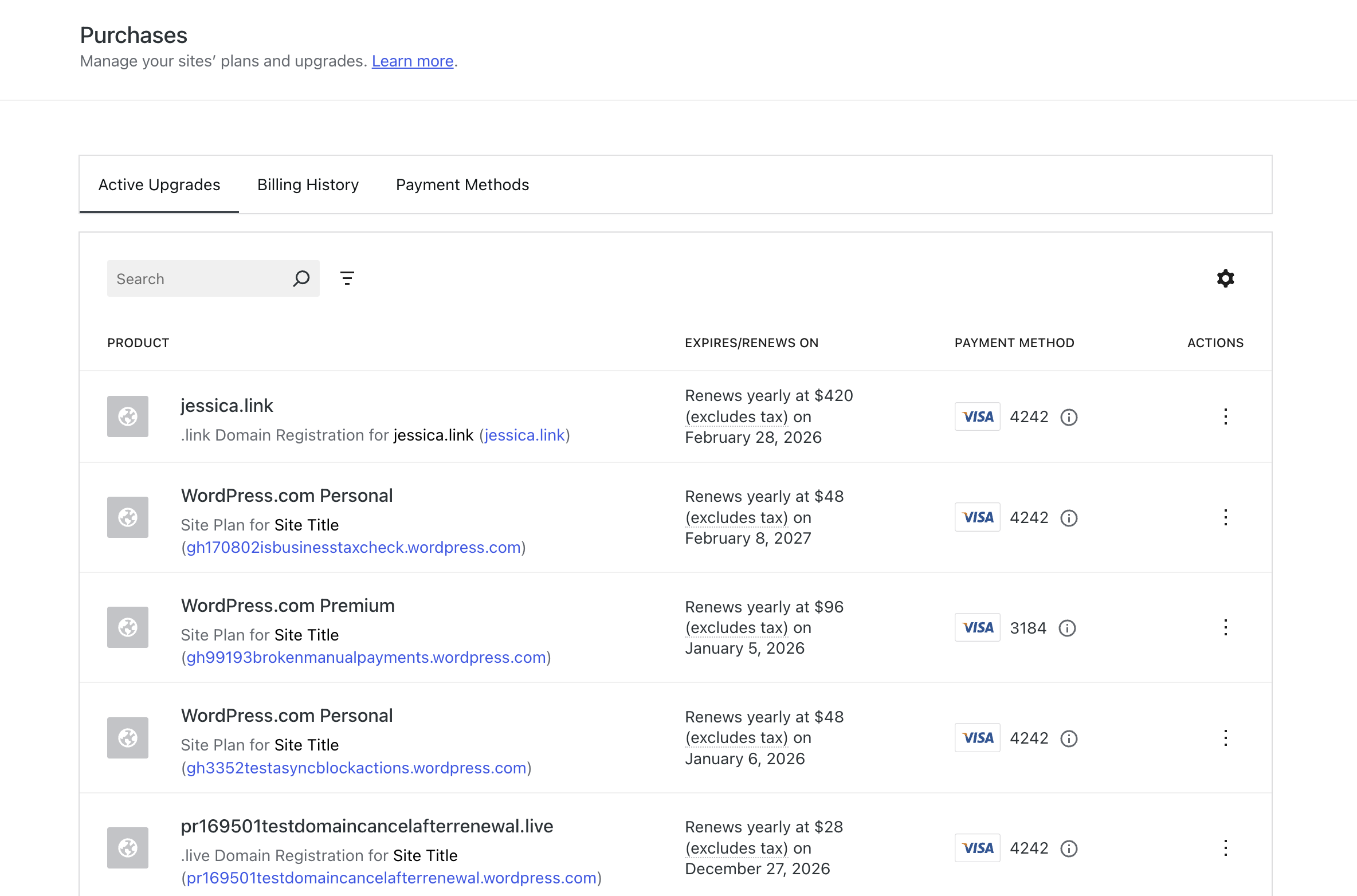1357x896 pixels.
Task: Open actions menu for jessica.link
Action: click(1225, 416)
